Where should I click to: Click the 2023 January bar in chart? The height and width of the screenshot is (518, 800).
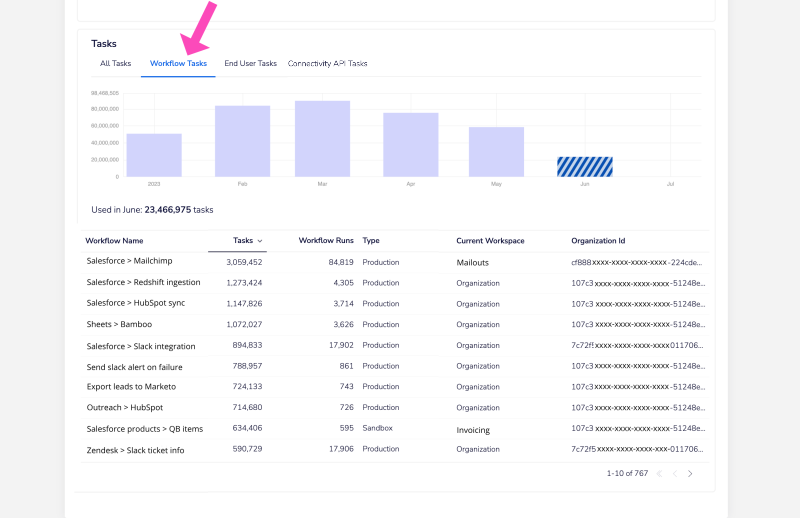click(x=154, y=155)
